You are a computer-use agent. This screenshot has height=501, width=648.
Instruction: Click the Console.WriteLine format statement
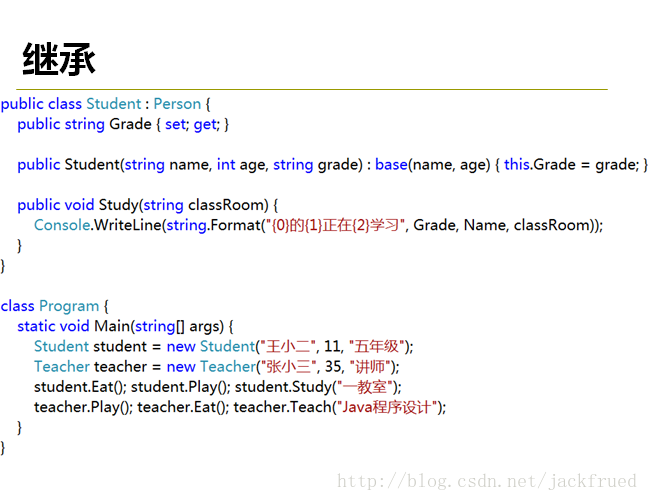(x=319, y=225)
